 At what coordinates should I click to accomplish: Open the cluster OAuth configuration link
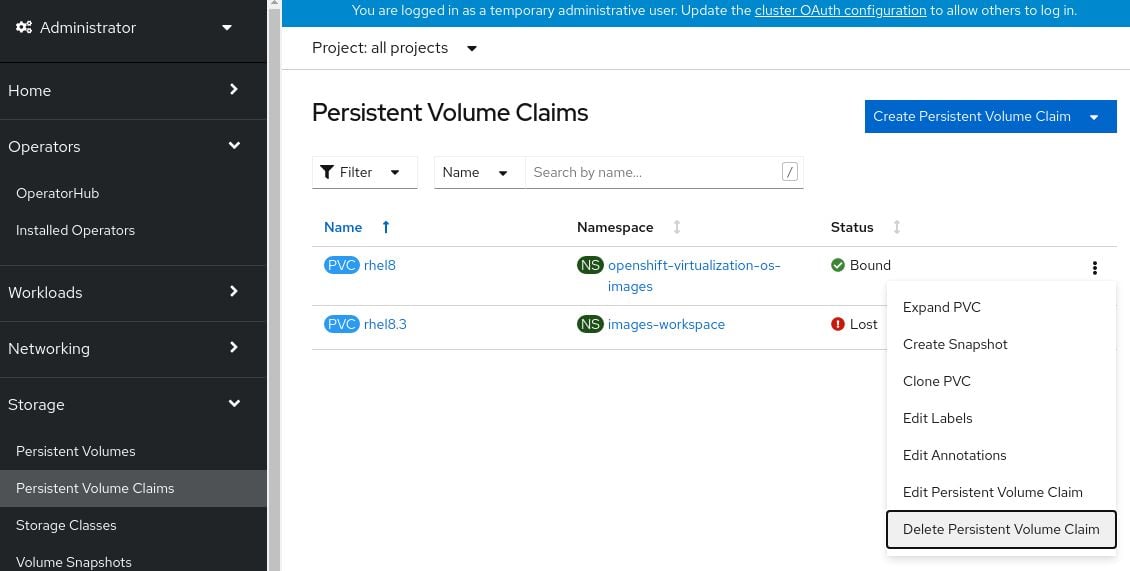coord(840,11)
